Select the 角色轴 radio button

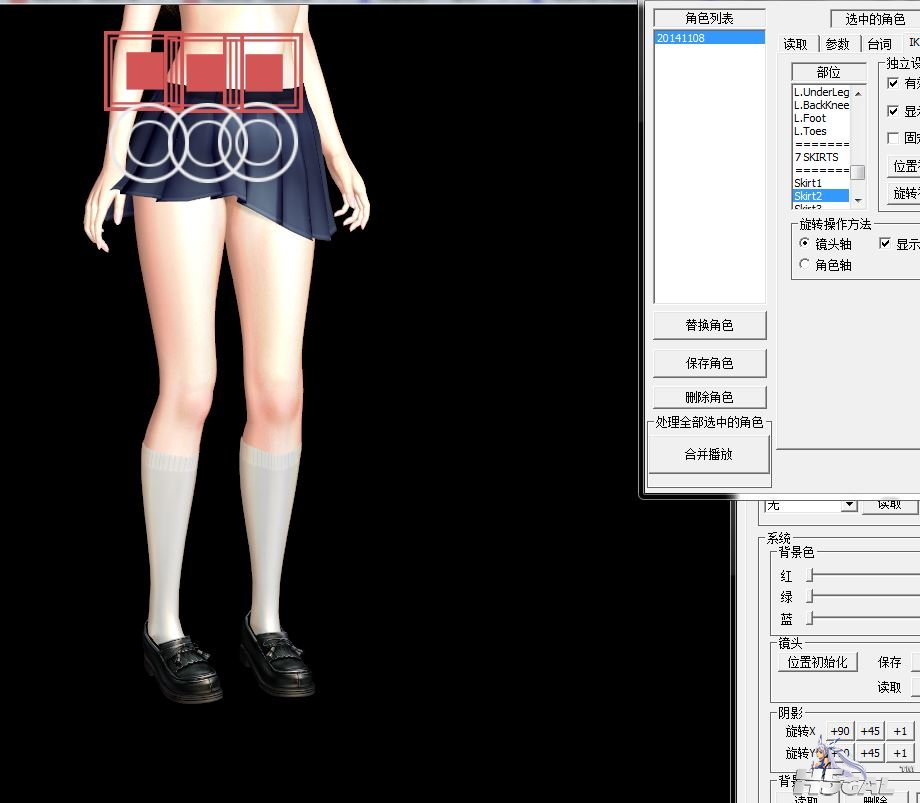[x=805, y=265]
